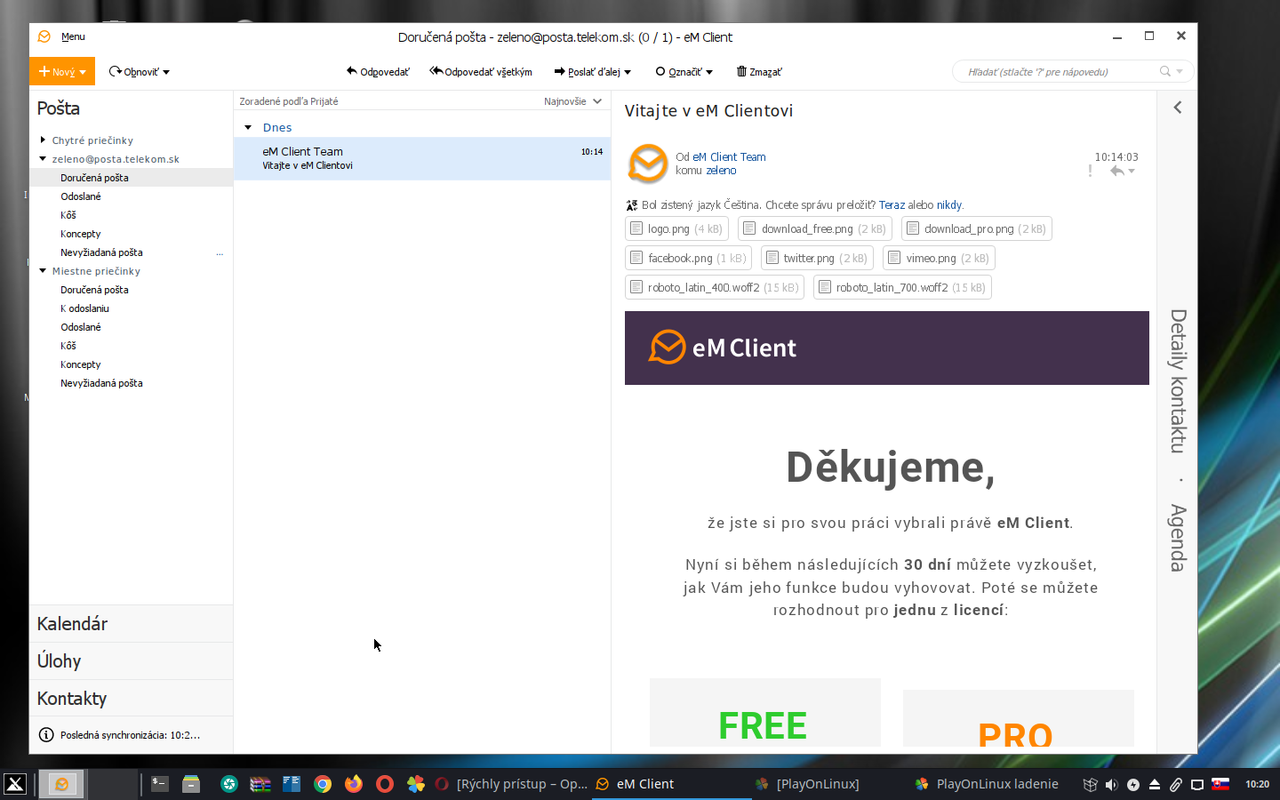Launch Opera from taskbar
This screenshot has width=1280, height=800.
coord(384,784)
